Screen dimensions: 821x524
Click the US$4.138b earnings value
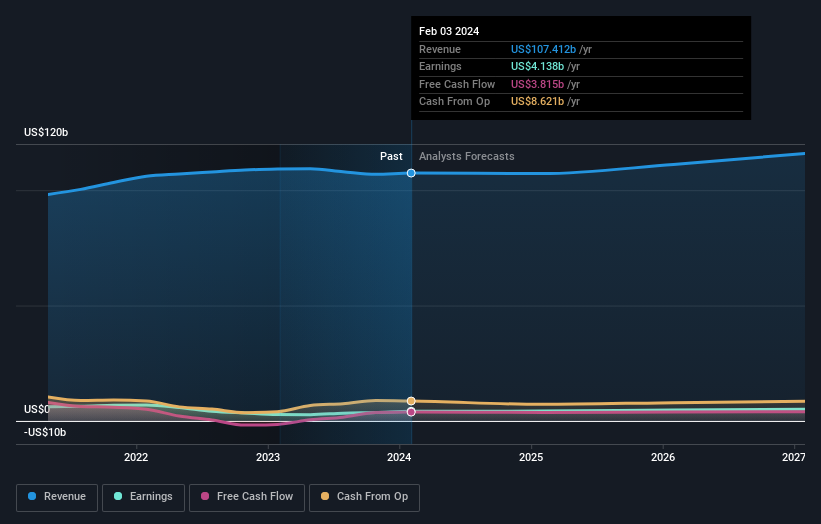click(537, 66)
